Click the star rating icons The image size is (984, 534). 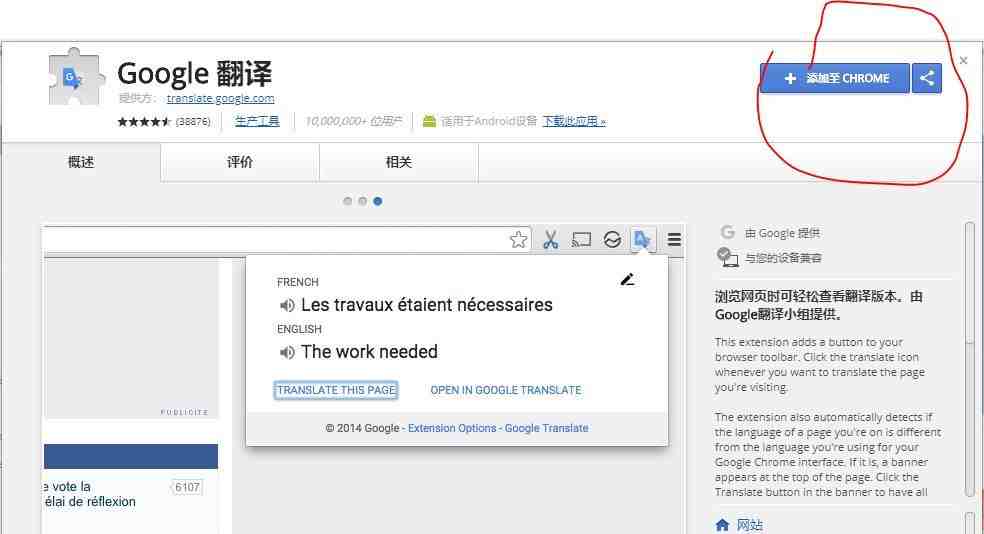point(144,122)
